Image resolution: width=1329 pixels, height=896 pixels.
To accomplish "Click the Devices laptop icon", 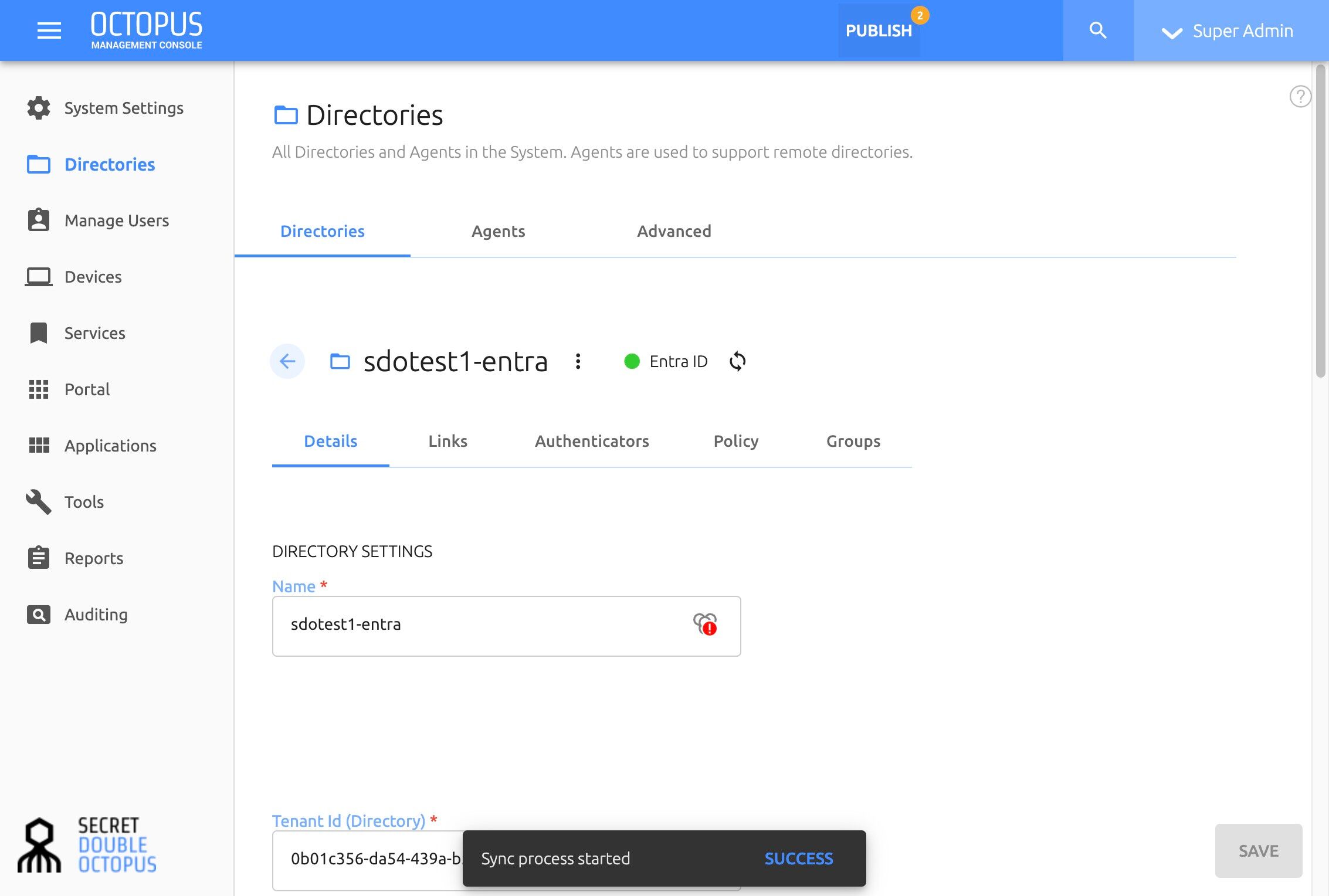I will (x=39, y=277).
